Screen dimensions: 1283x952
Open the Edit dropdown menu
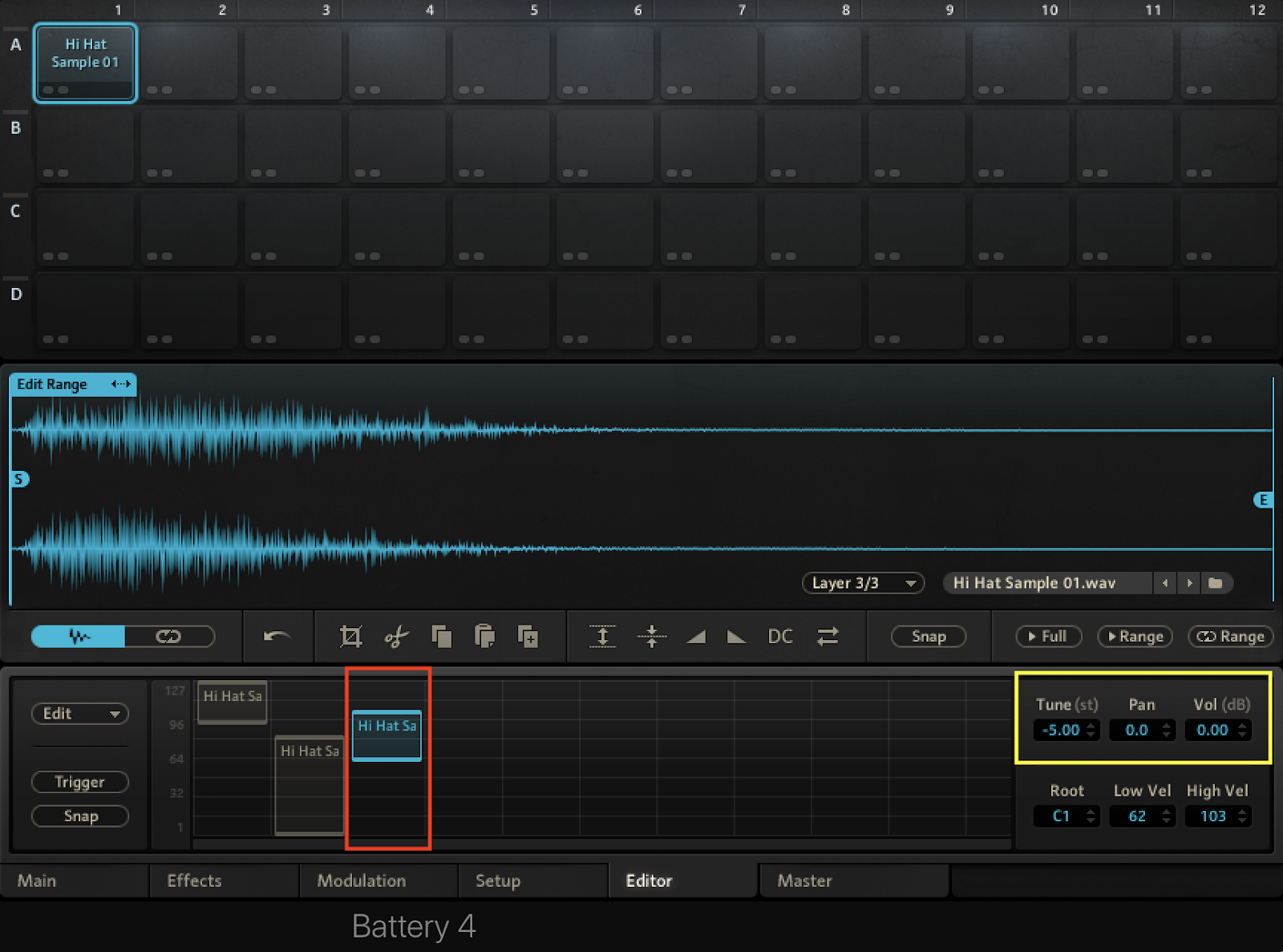(80, 713)
